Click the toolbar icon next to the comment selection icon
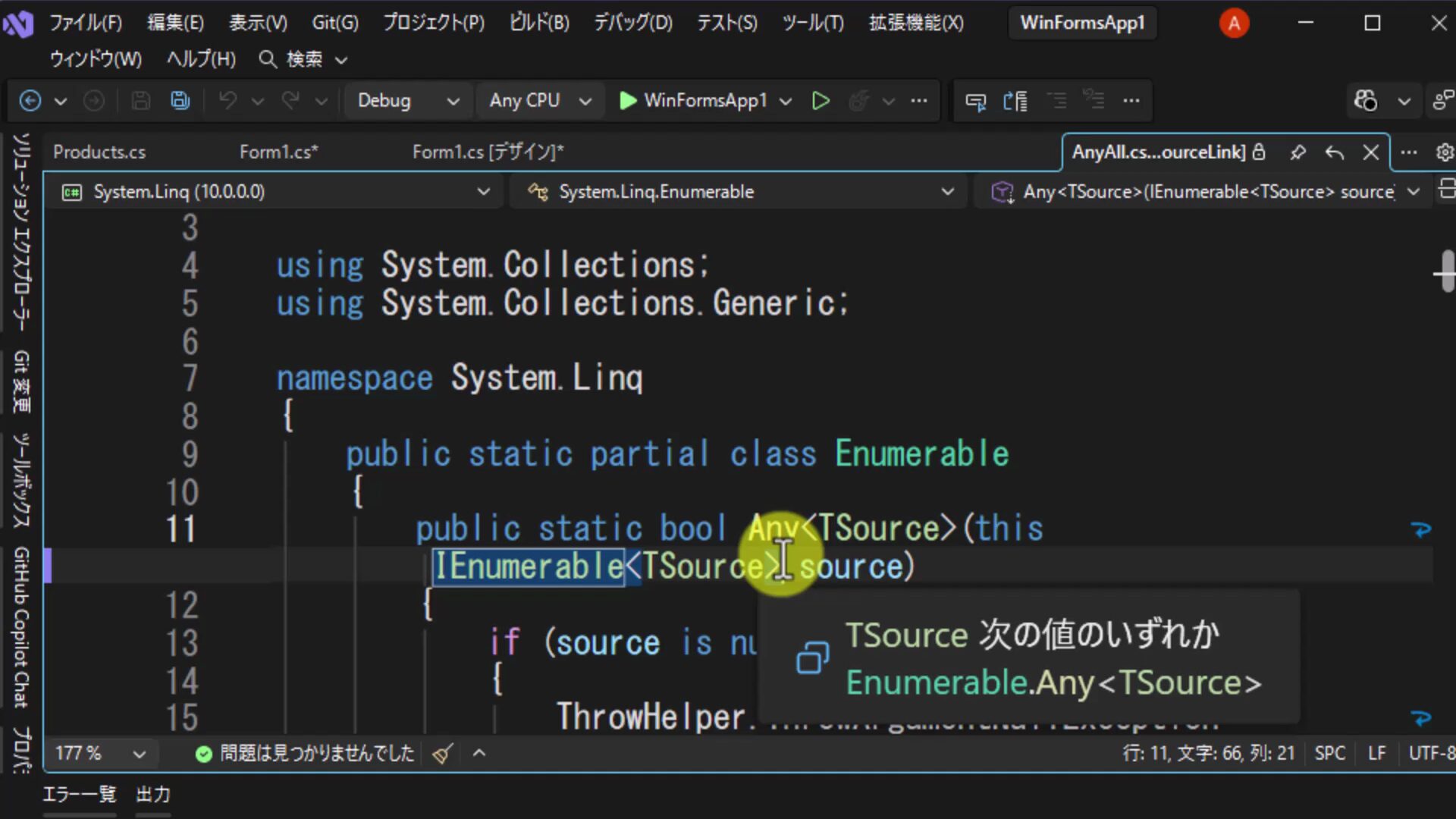 point(1015,100)
